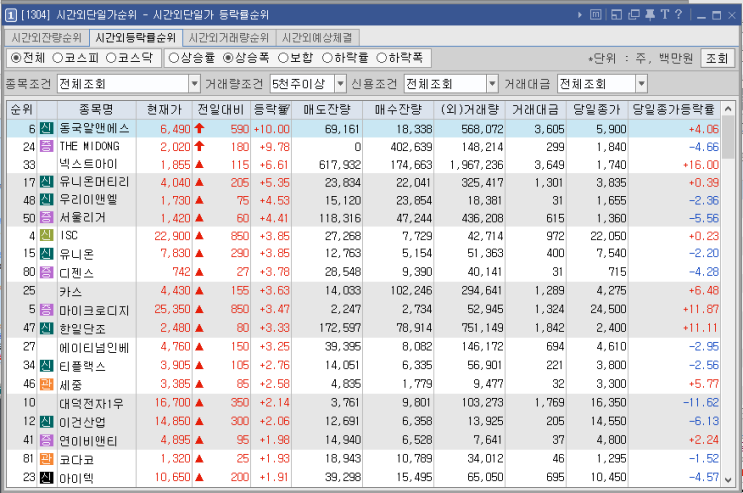Viewport: 743px width, 493px height.
Task: Click the 조회 search button
Action: pos(717,58)
